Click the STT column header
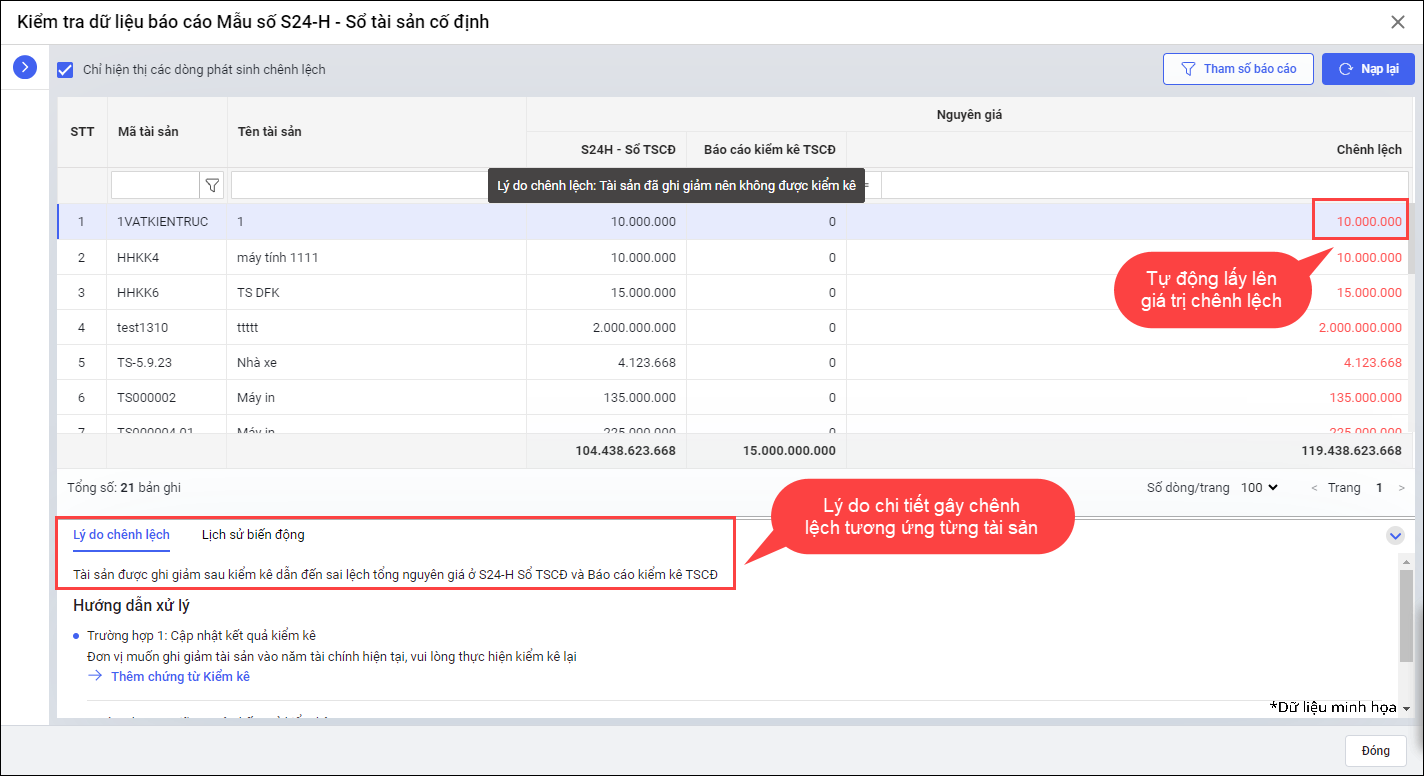Viewport: 1424px width, 776px height. (x=82, y=132)
